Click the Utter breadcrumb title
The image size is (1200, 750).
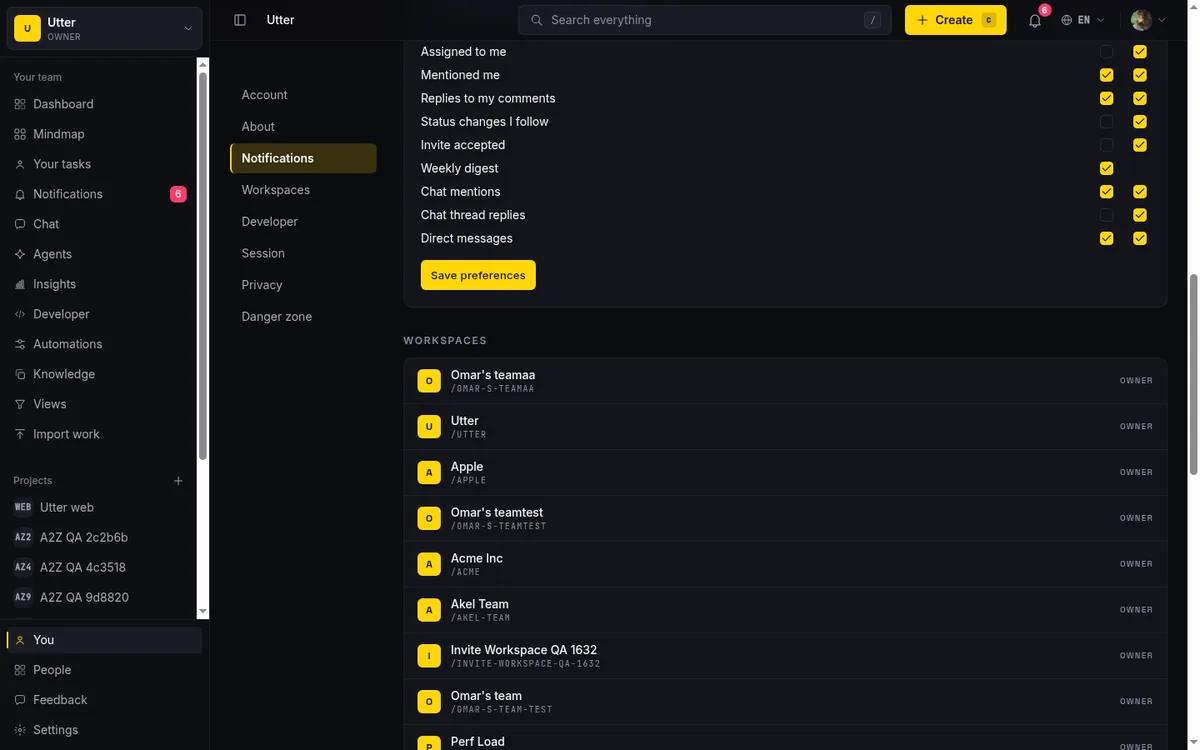281,20
